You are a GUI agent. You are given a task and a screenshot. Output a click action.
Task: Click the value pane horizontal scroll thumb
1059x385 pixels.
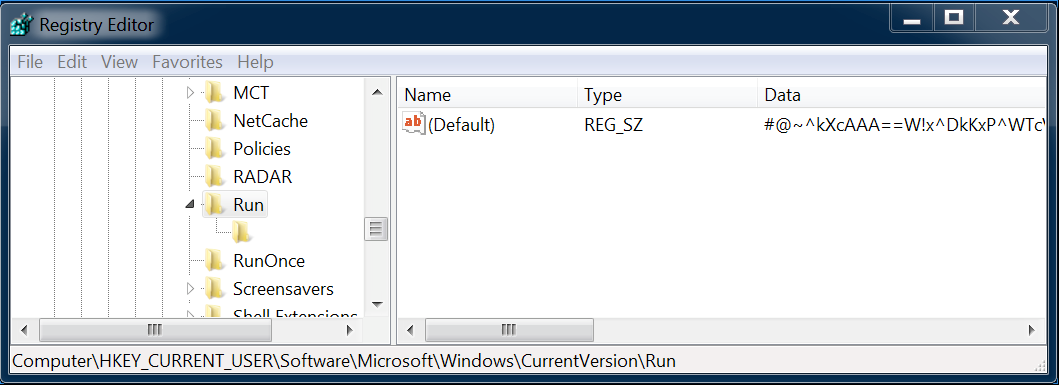coord(509,330)
